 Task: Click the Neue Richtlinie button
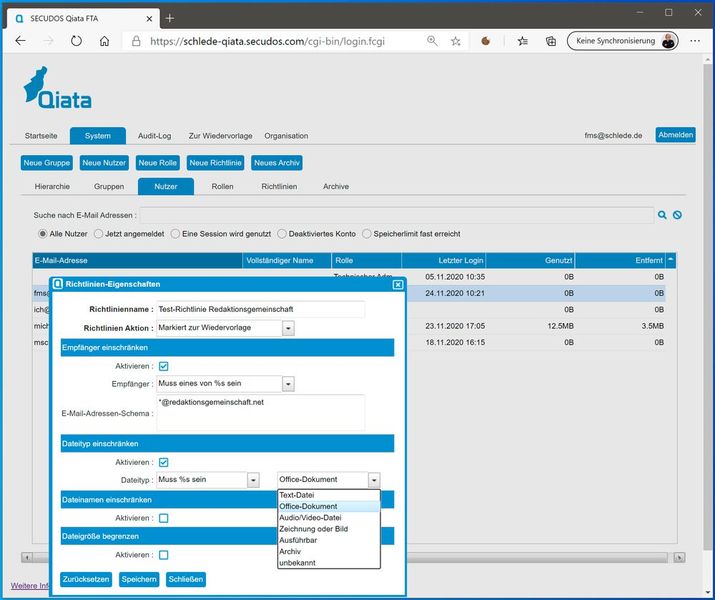(215, 163)
